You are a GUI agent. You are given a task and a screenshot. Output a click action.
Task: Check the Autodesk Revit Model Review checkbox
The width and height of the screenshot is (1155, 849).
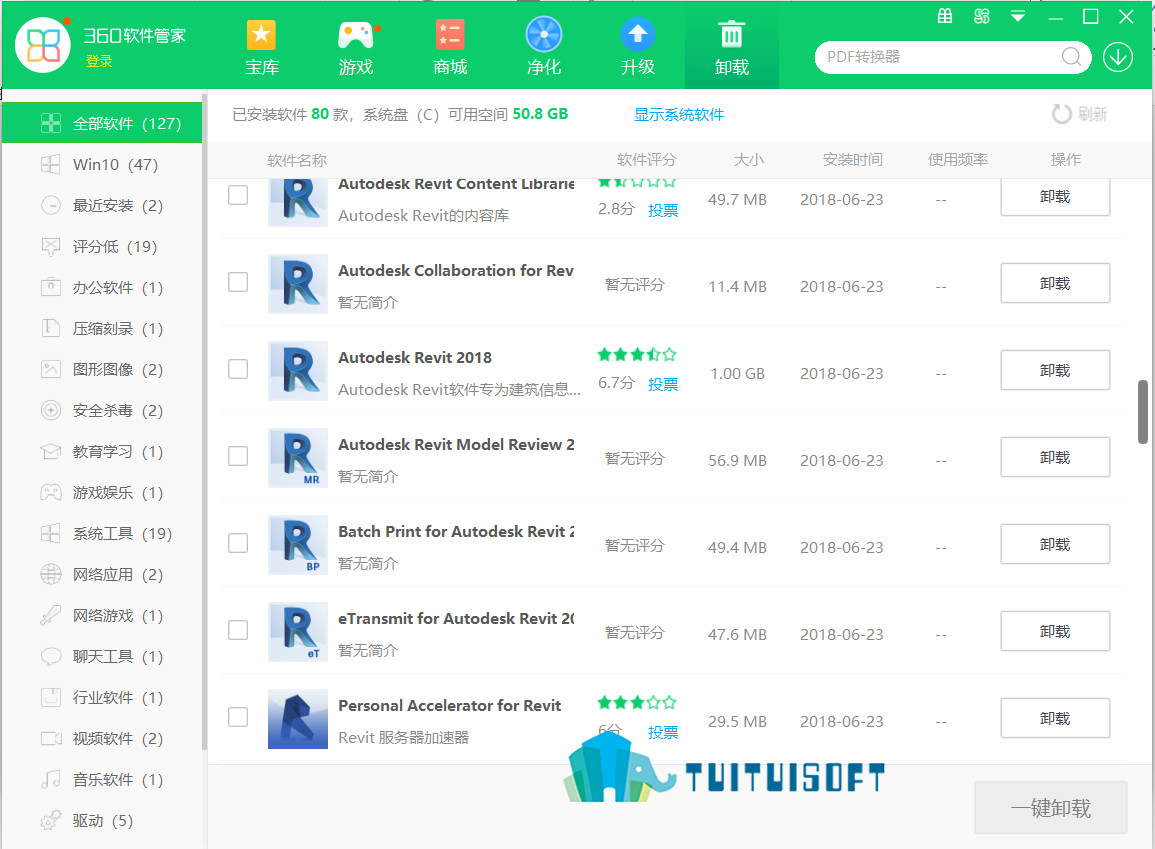[238, 456]
